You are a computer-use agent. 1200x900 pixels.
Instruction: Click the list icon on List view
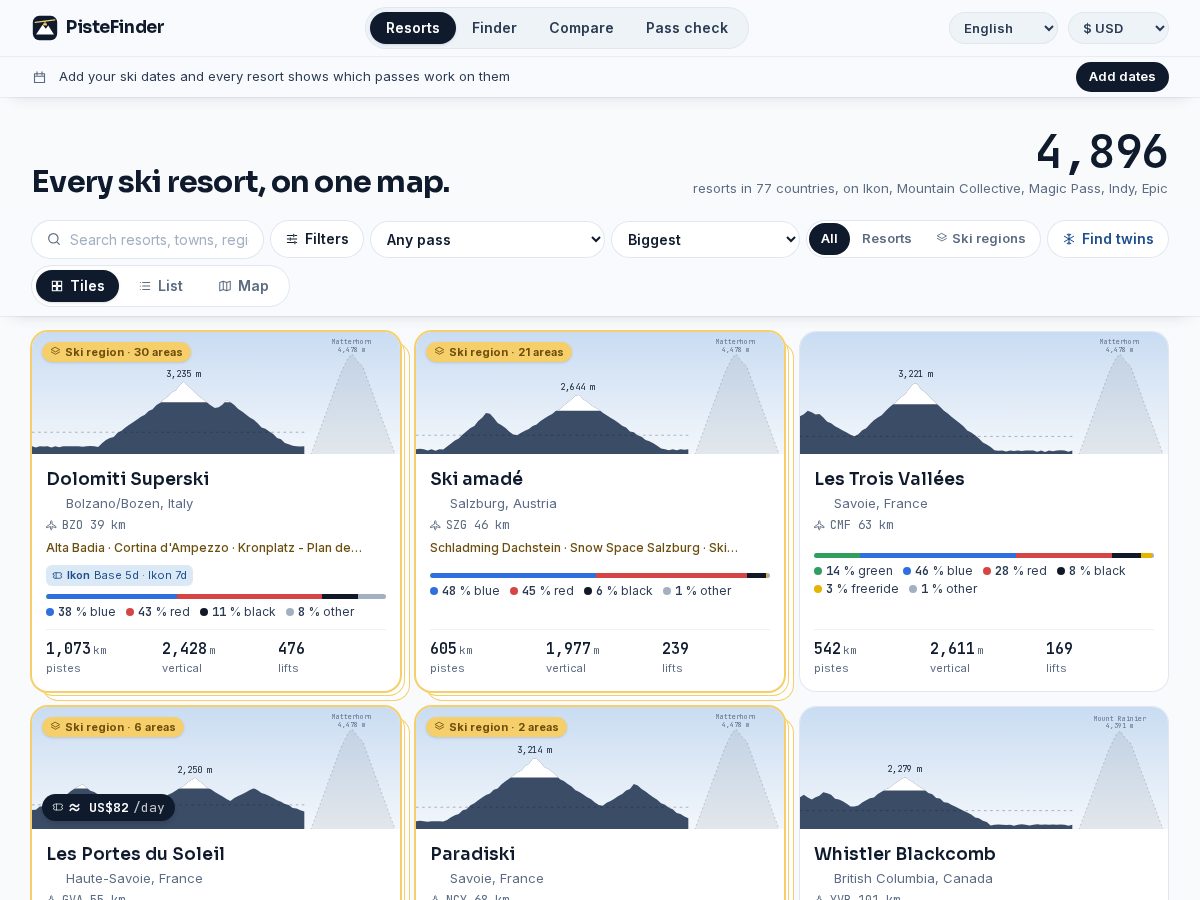click(145, 286)
